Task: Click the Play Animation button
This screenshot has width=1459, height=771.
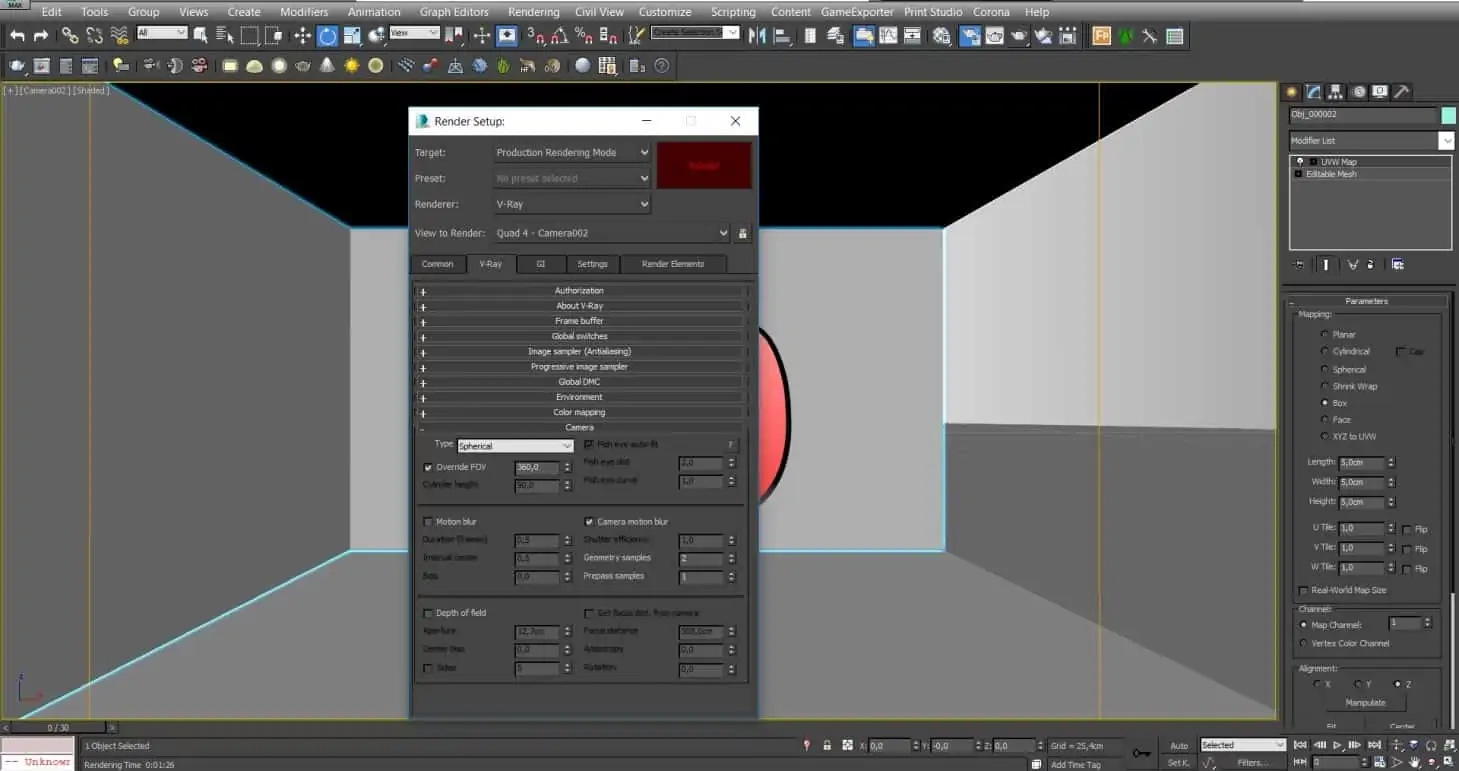Action: point(1337,745)
